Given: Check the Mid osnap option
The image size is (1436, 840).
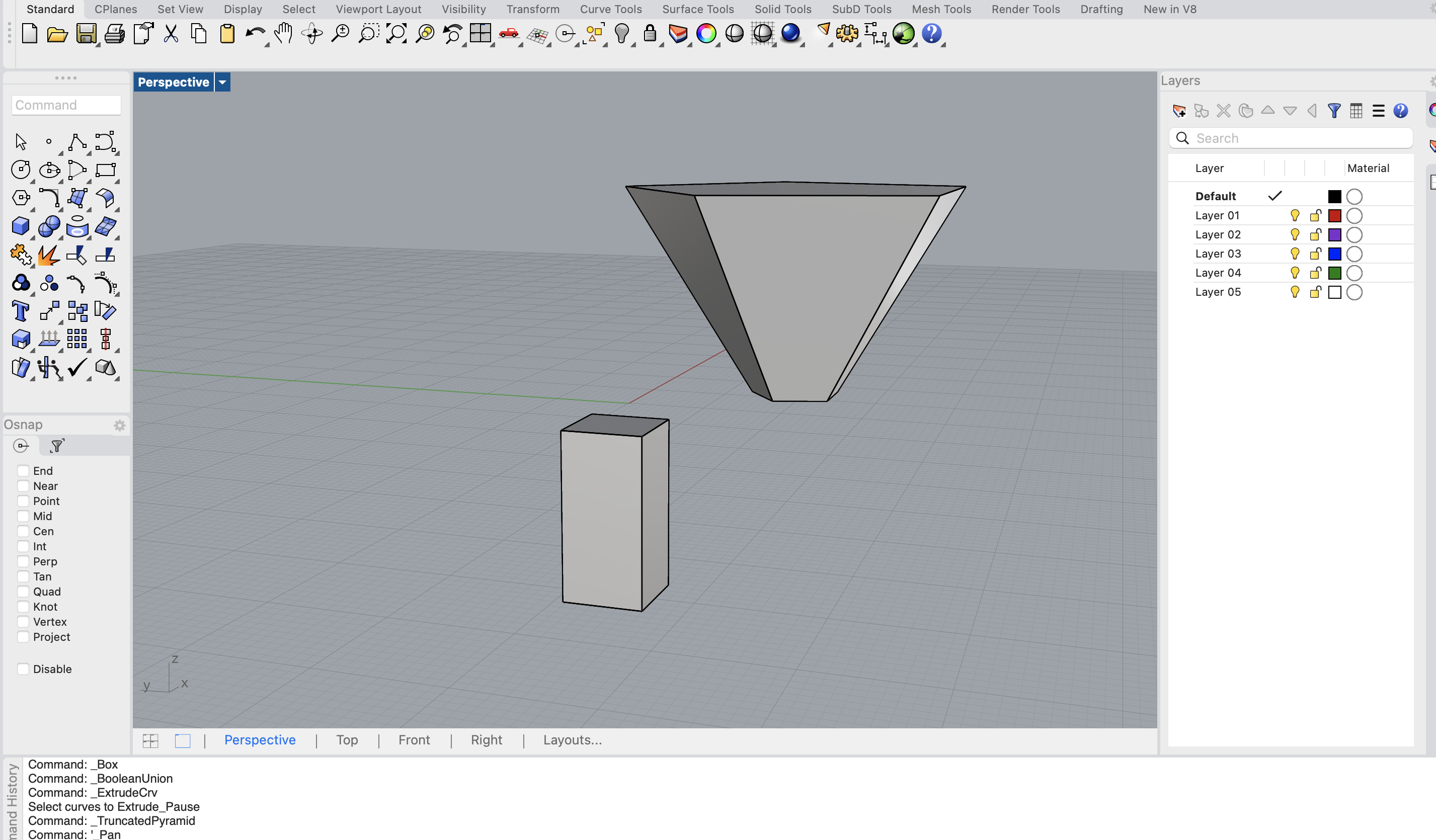Looking at the screenshot, I should [23, 516].
